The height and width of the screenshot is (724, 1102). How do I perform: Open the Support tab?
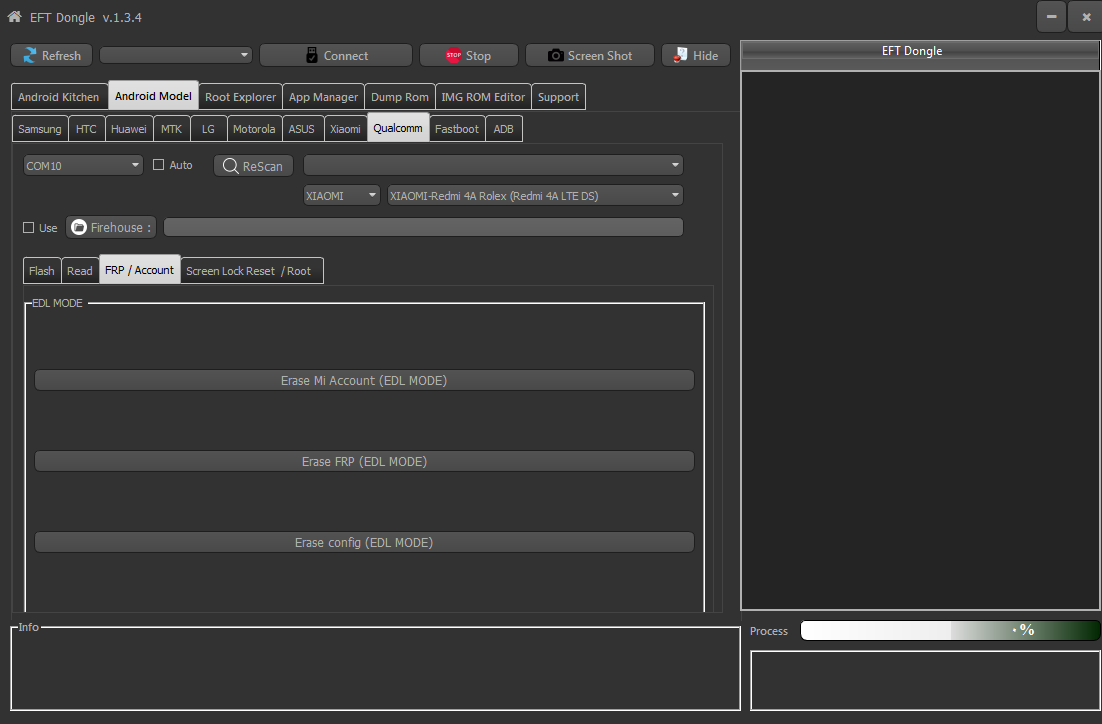click(x=558, y=97)
